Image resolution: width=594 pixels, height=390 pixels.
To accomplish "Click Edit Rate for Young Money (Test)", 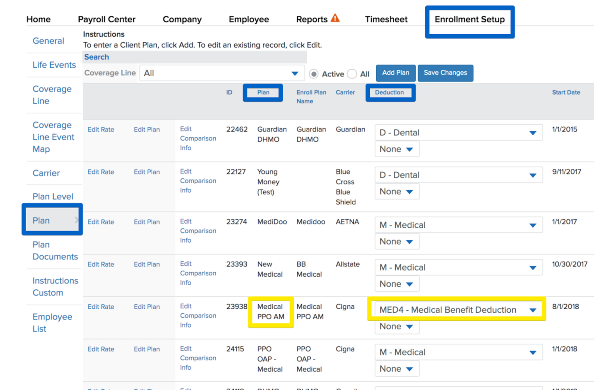I will [x=101, y=172].
